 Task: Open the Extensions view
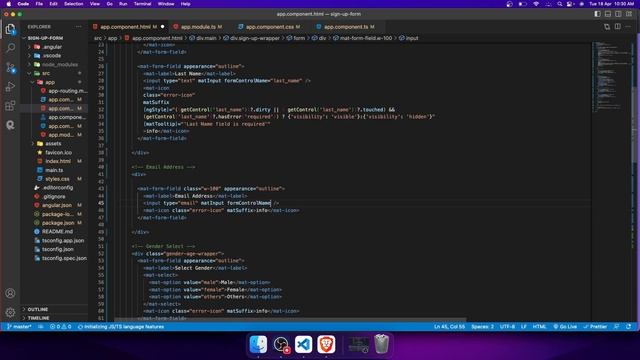(x=10, y=106)
